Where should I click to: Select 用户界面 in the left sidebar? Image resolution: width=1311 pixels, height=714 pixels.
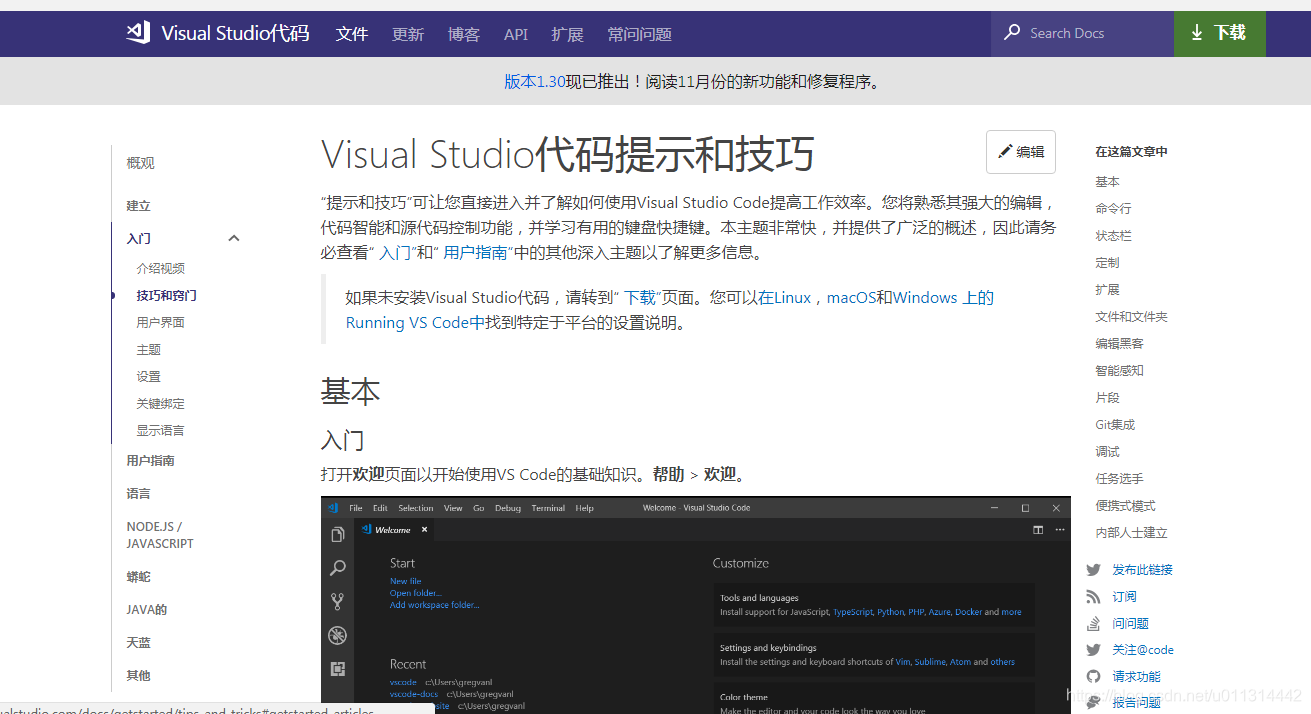pos(161,322)
